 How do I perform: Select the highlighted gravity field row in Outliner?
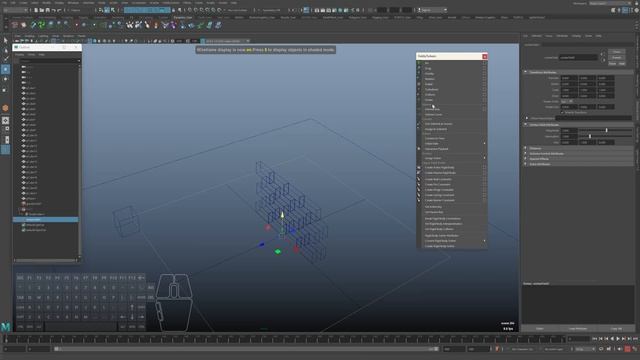(x=46, y=220)
